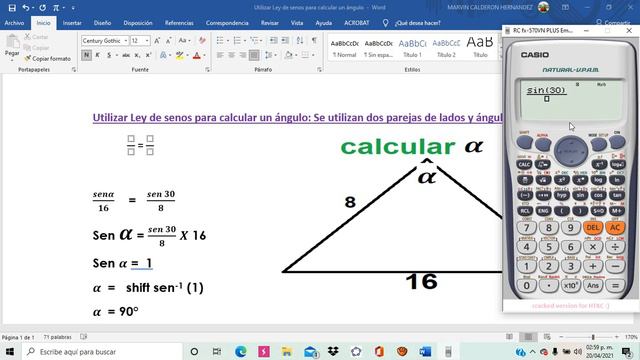Open Microsoft Edge from taskbar
Screen dimensions: 640x360
click(x=240, y=352)
